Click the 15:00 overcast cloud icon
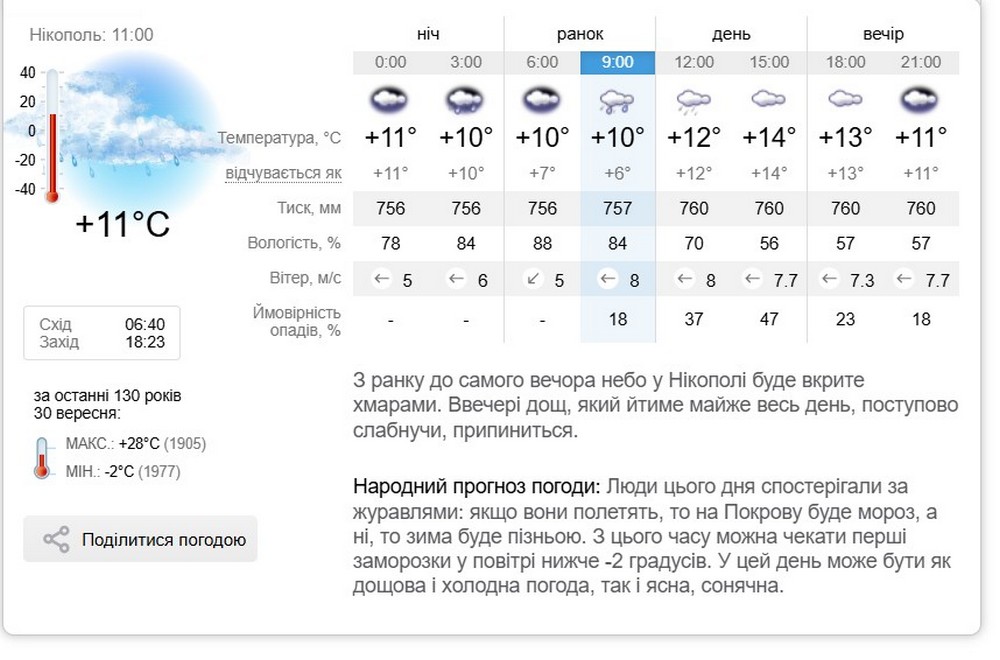 point(769,99)
